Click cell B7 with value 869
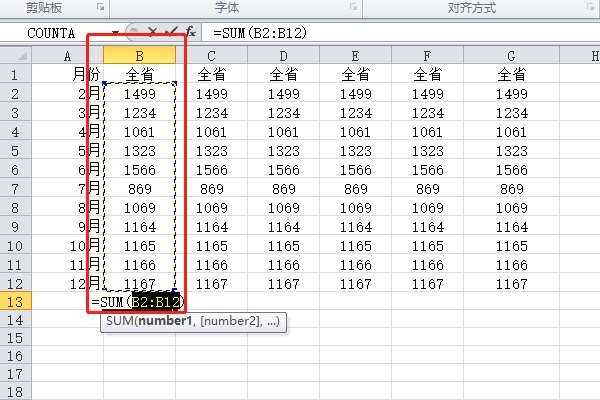Image resolution: width=600 pixels, height=400 pixels. tap(140, 188)
